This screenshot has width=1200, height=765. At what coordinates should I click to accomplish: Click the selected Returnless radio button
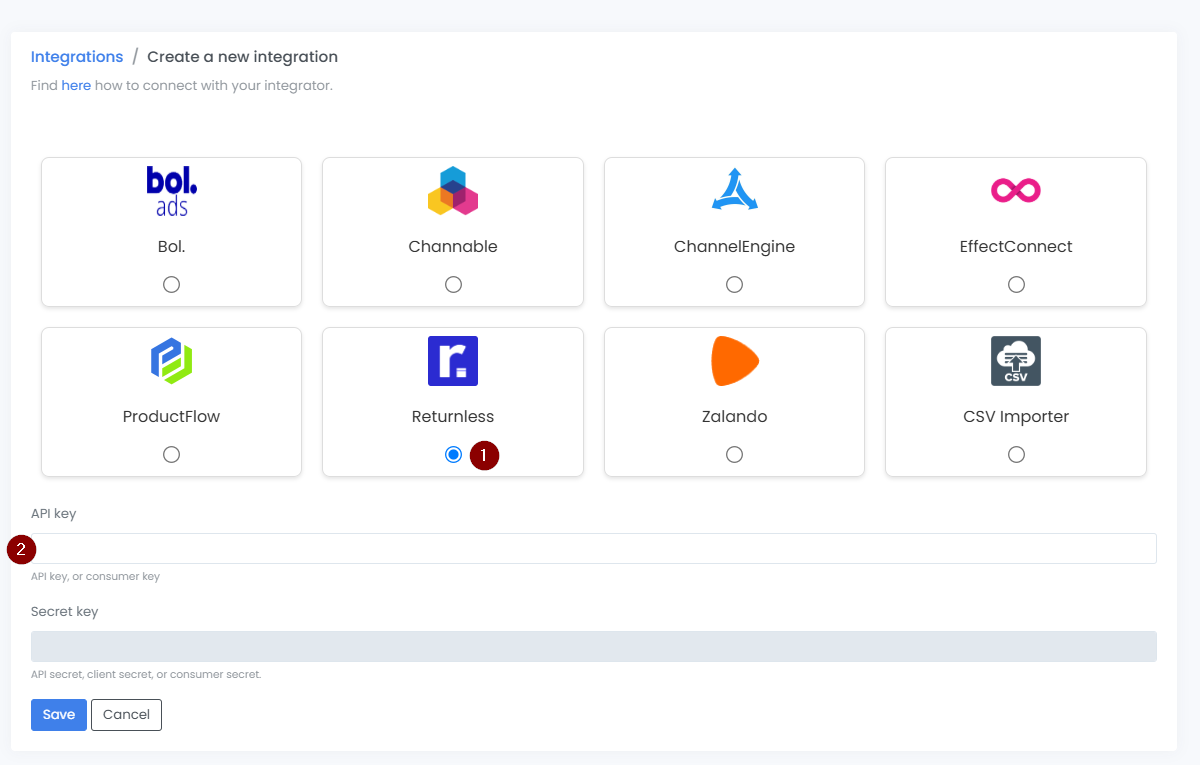click(x=453, y=455)
